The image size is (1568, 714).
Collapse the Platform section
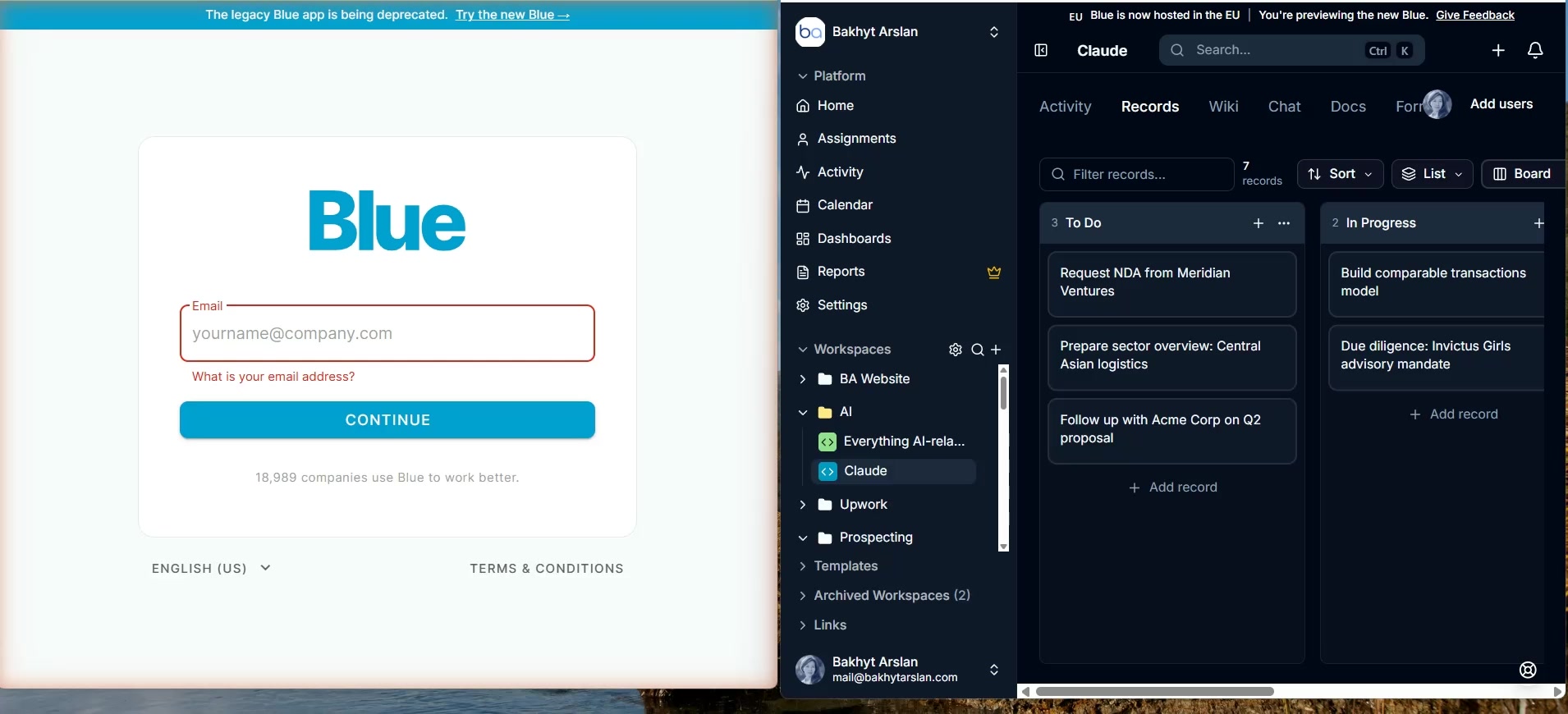click(x=803, y=76)
